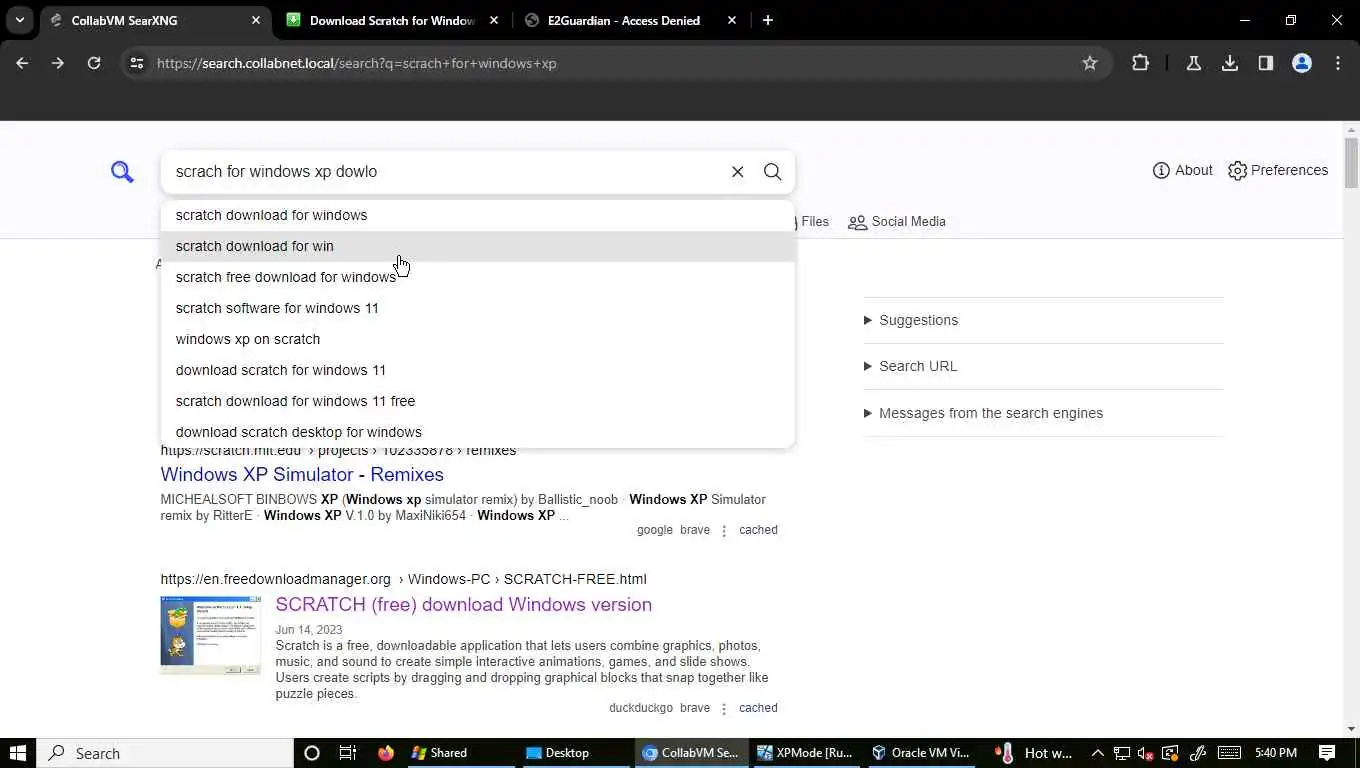
Task: Go forward in browser history
Action: (x=58, y=63)
